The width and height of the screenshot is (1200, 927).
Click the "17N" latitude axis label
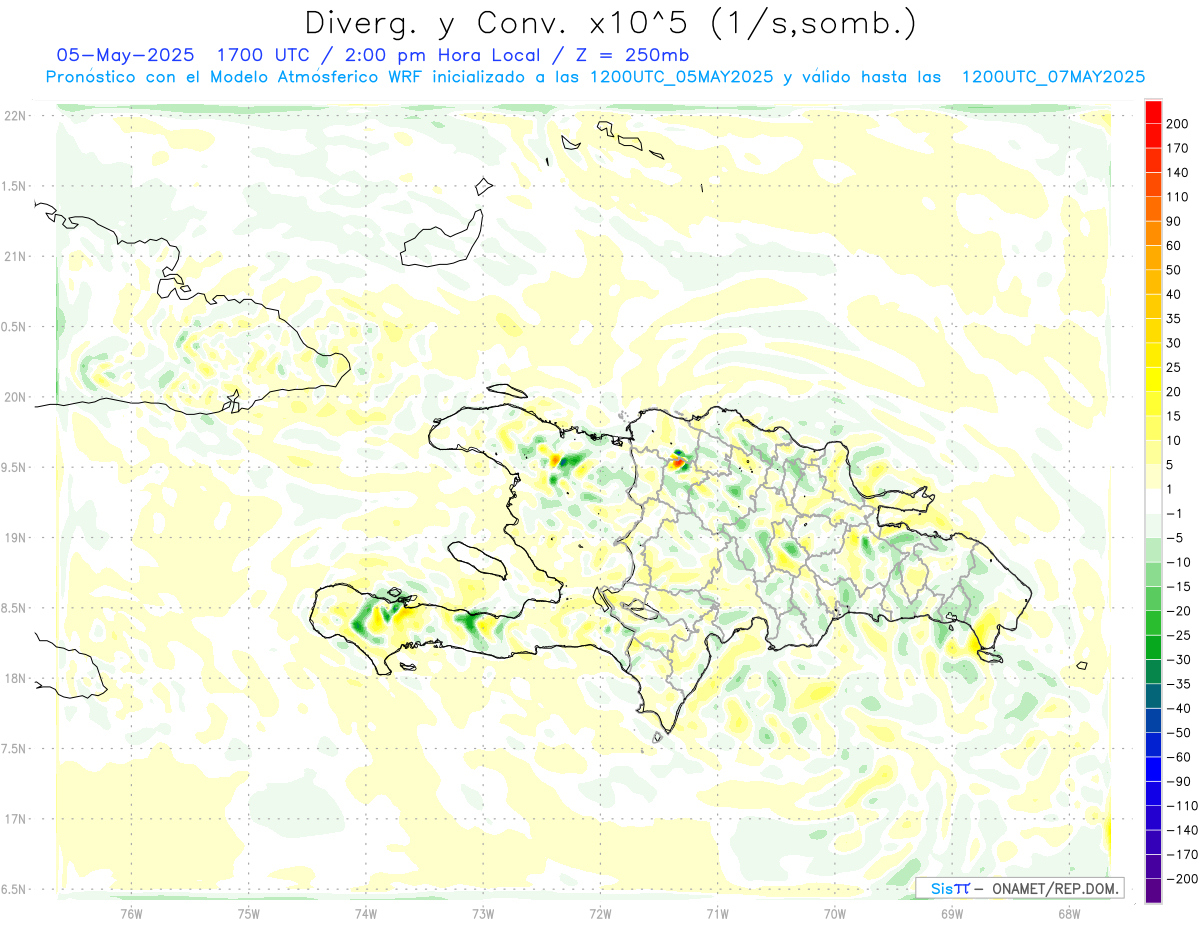[15, 819]
